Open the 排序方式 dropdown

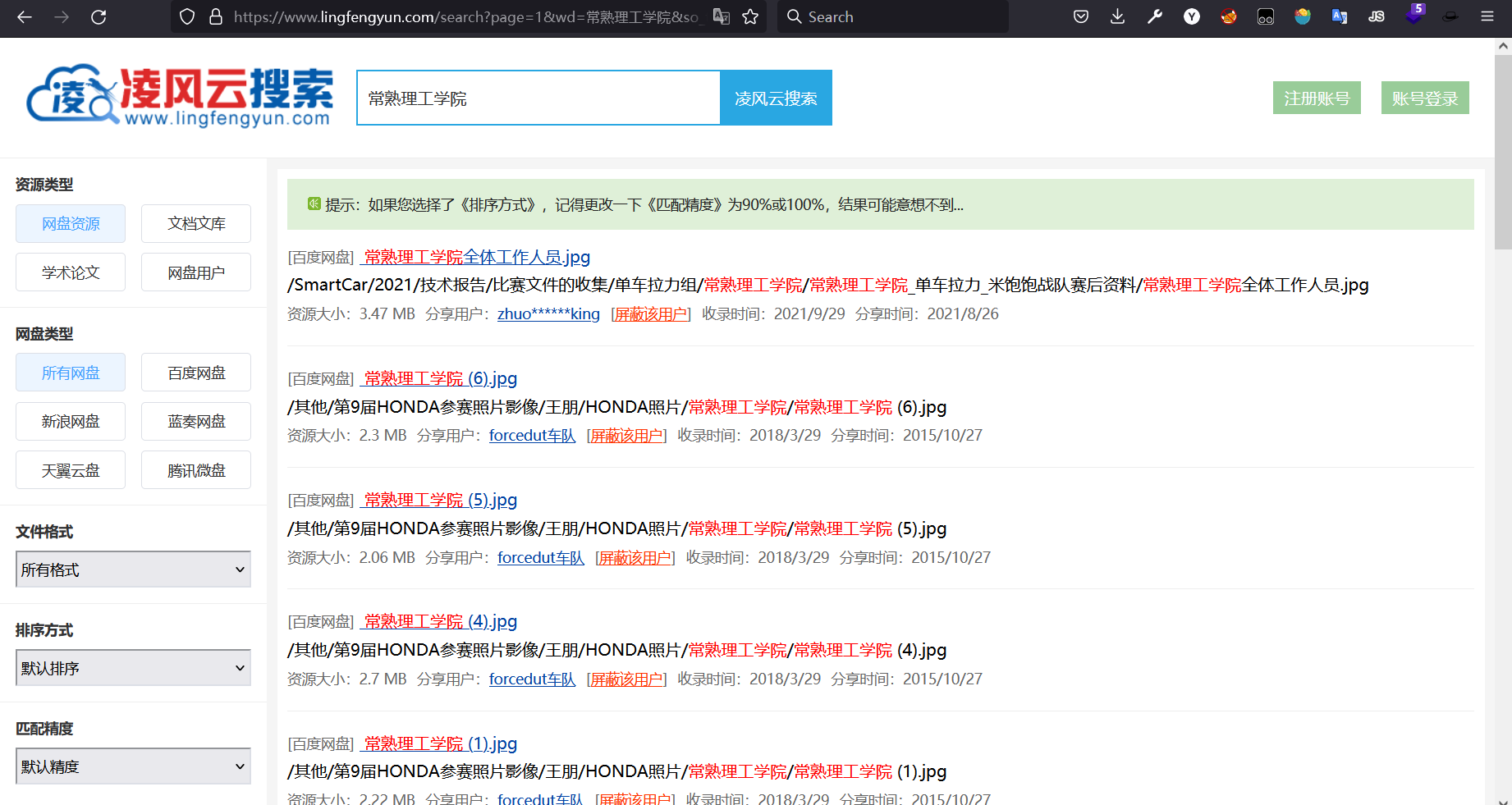[133, 668]
